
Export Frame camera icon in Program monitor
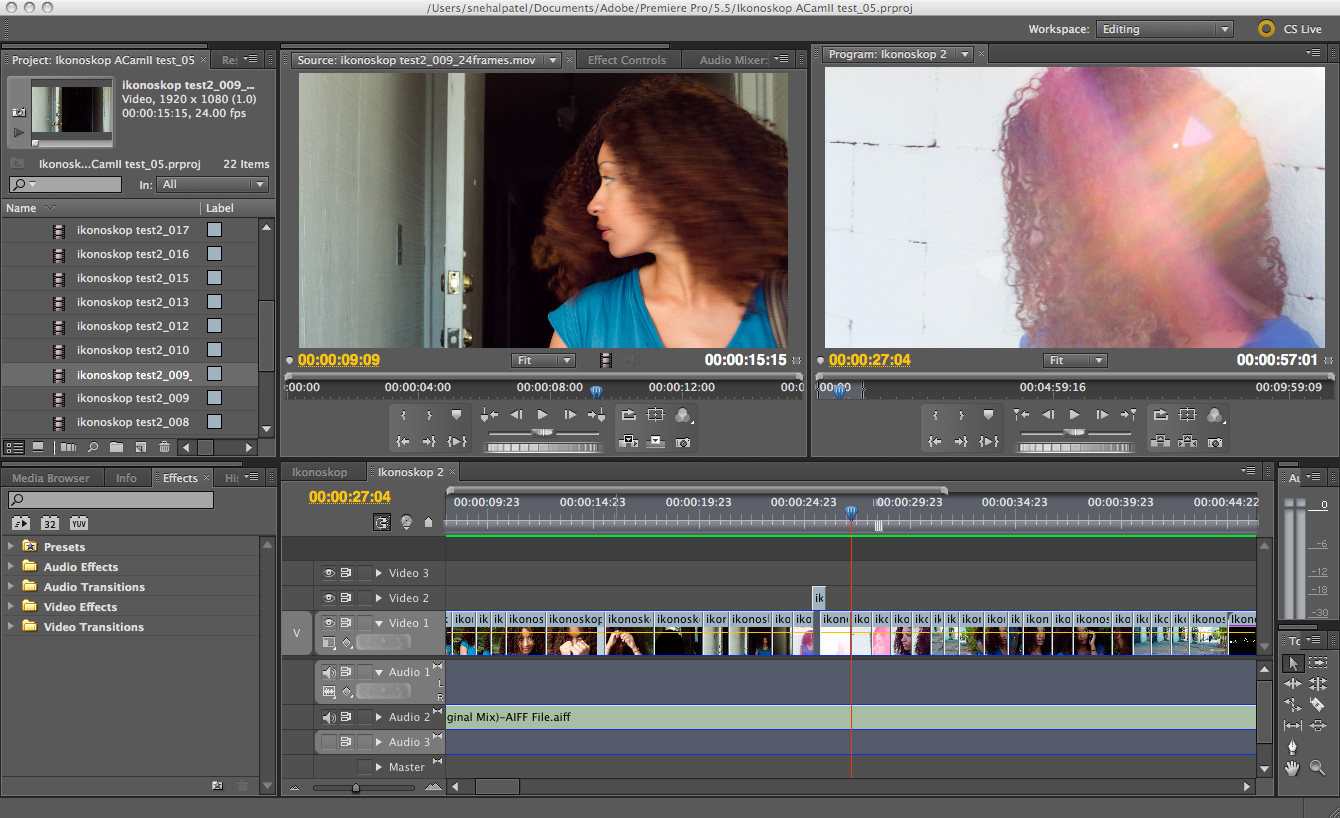click(1215, 441)
